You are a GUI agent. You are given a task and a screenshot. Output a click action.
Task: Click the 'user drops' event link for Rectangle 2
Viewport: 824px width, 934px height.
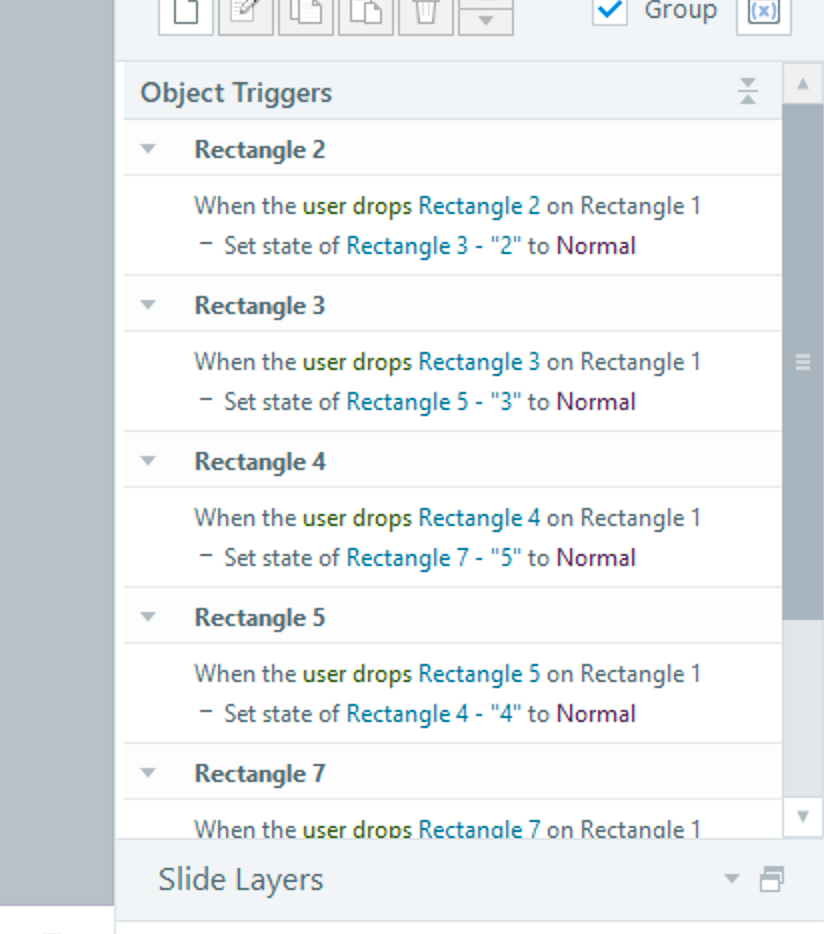pyautogui.click(x=357, y=206)
